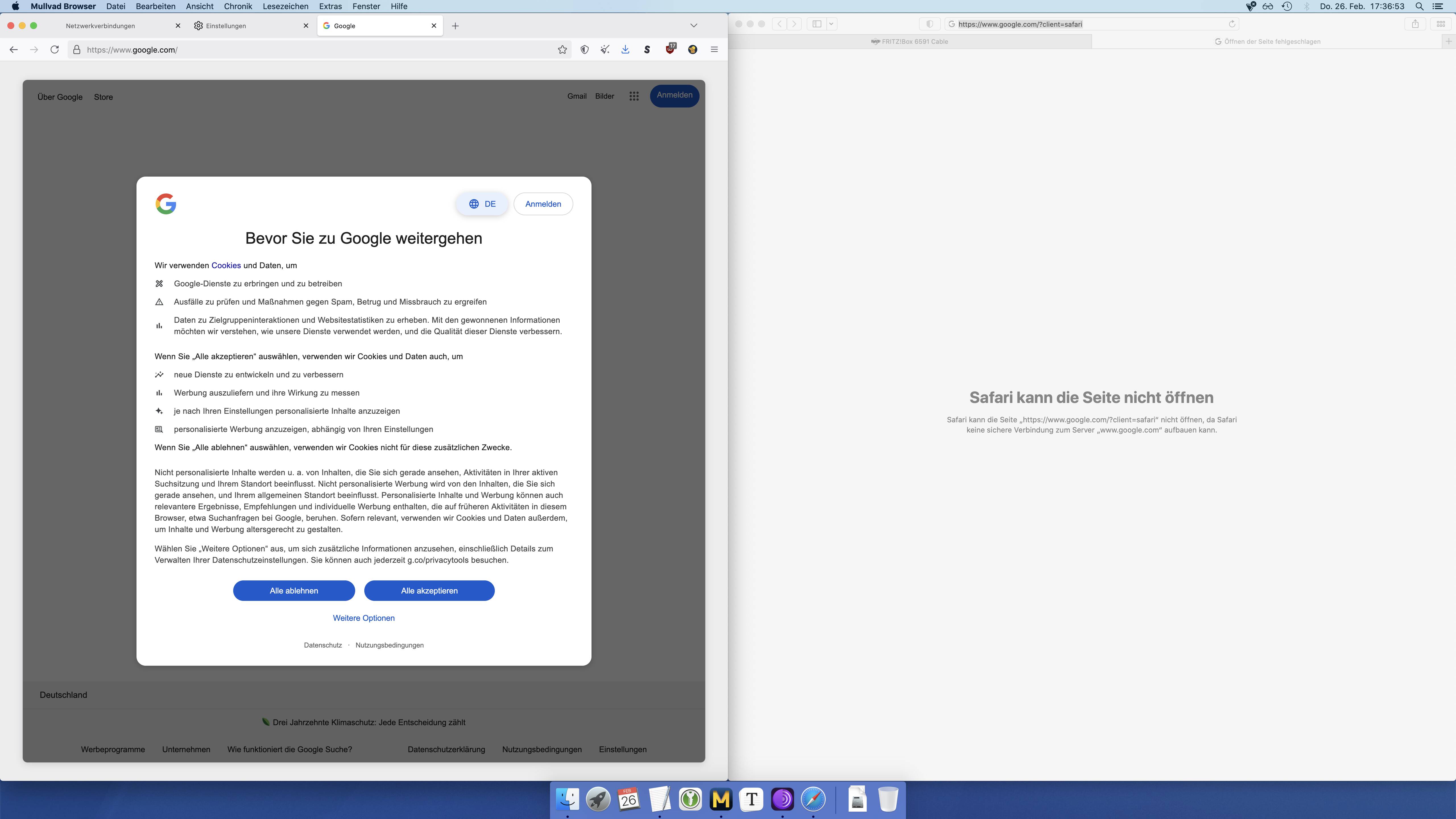The image size is (1456, 819).
Task: Click the Mullvad mole extension icon
Action: 692,50
